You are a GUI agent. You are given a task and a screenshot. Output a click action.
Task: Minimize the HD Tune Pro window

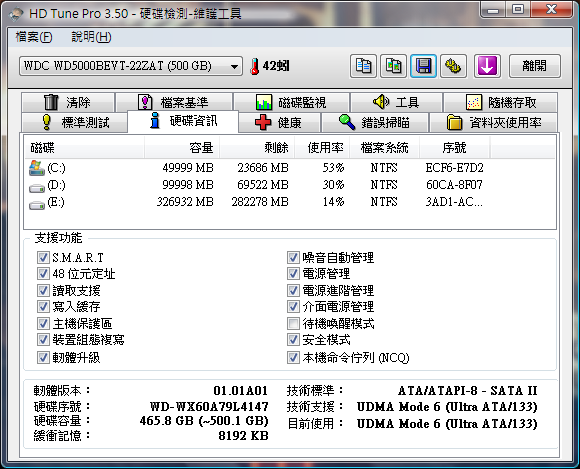pyautogui.click(x=492, y=10)
